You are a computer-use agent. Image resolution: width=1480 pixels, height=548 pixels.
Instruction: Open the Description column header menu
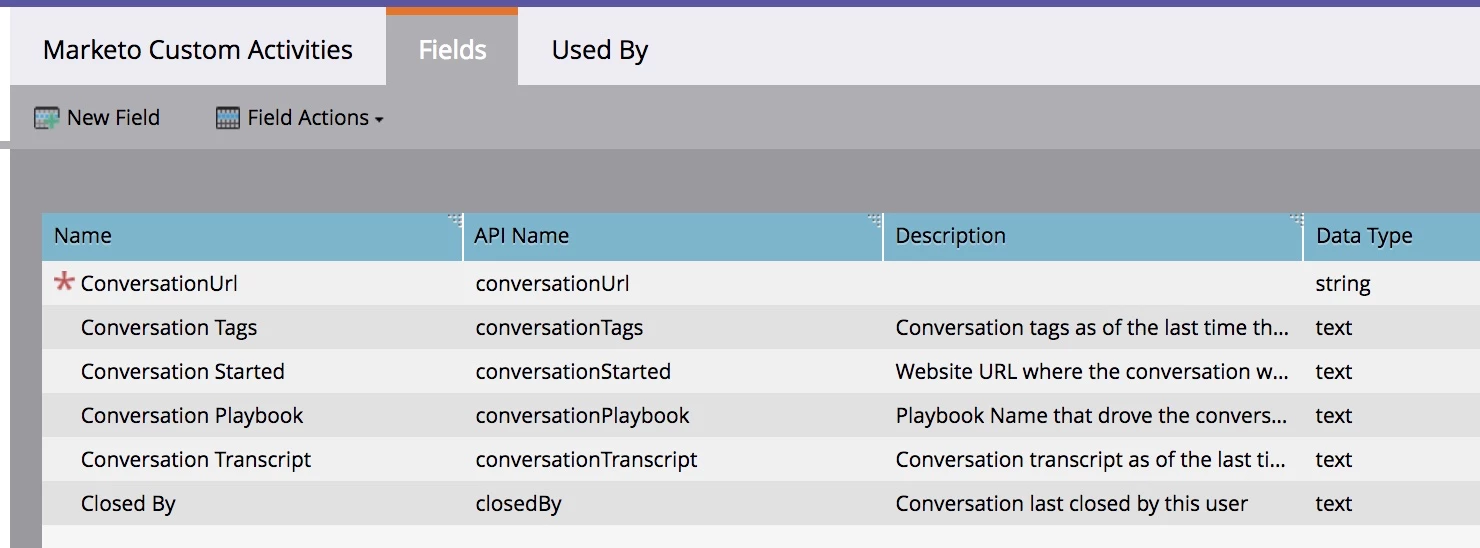point(1297,221)
